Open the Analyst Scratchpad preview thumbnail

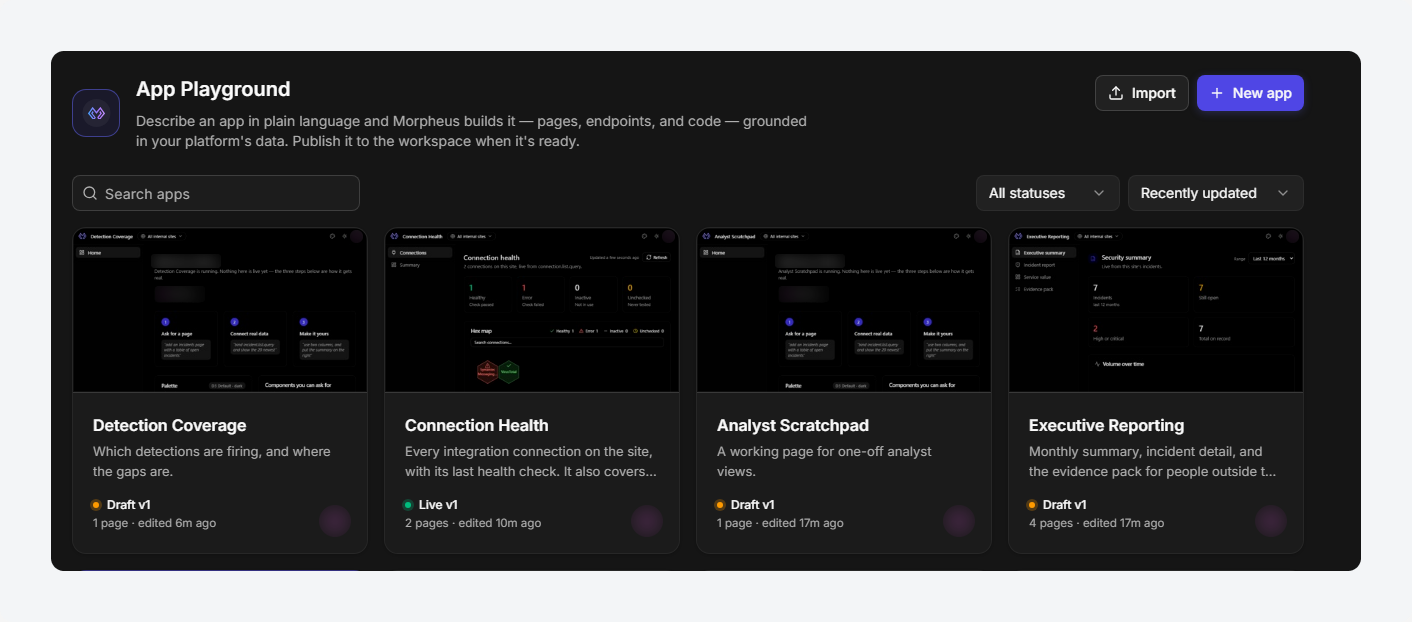pyautogui.click(x=844, y=310)
